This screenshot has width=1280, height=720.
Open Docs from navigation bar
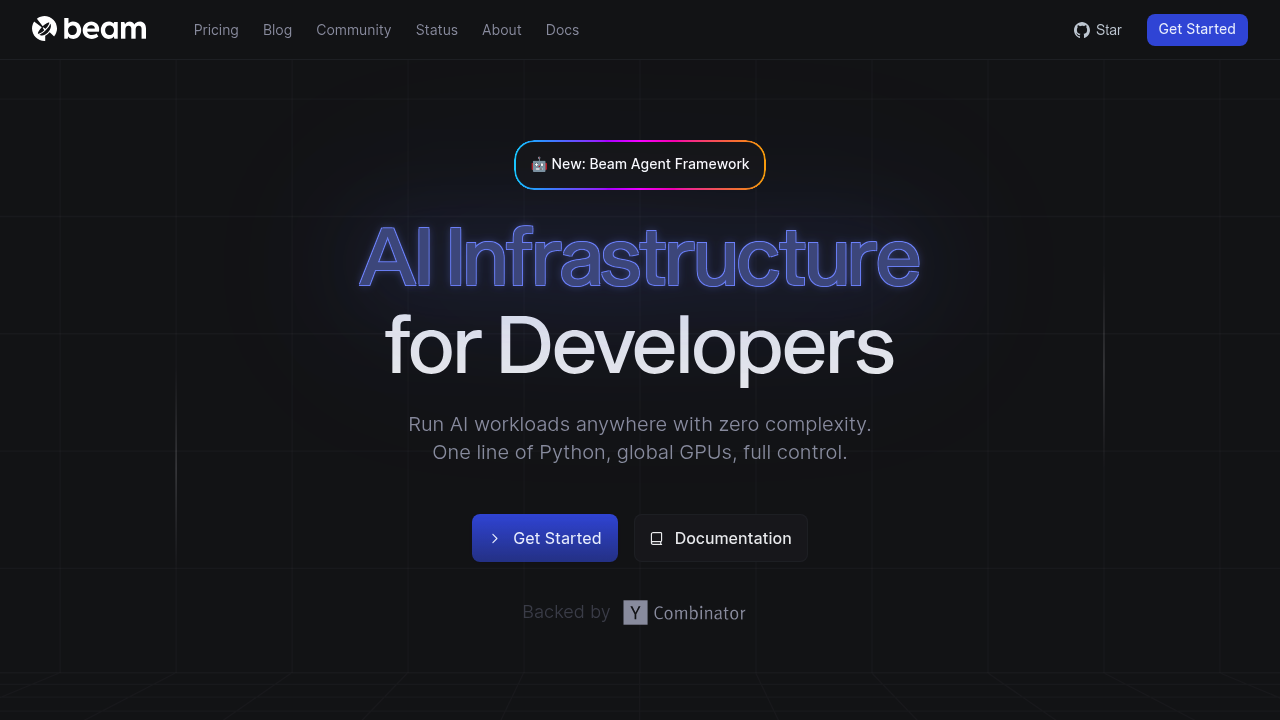[x=562, y=30]
